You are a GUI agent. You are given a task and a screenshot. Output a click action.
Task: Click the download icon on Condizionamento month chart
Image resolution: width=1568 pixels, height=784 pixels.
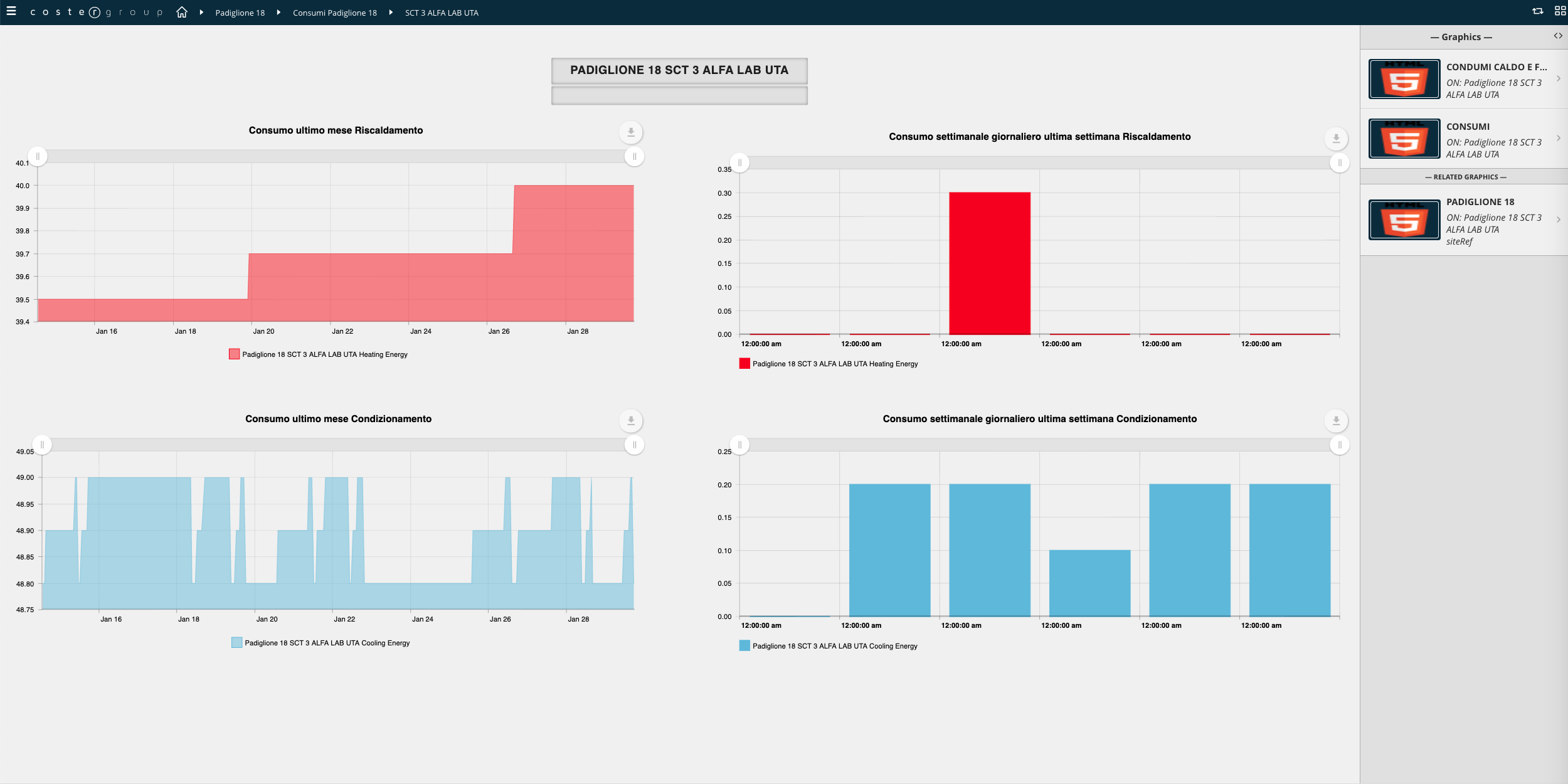coord(631,420)
